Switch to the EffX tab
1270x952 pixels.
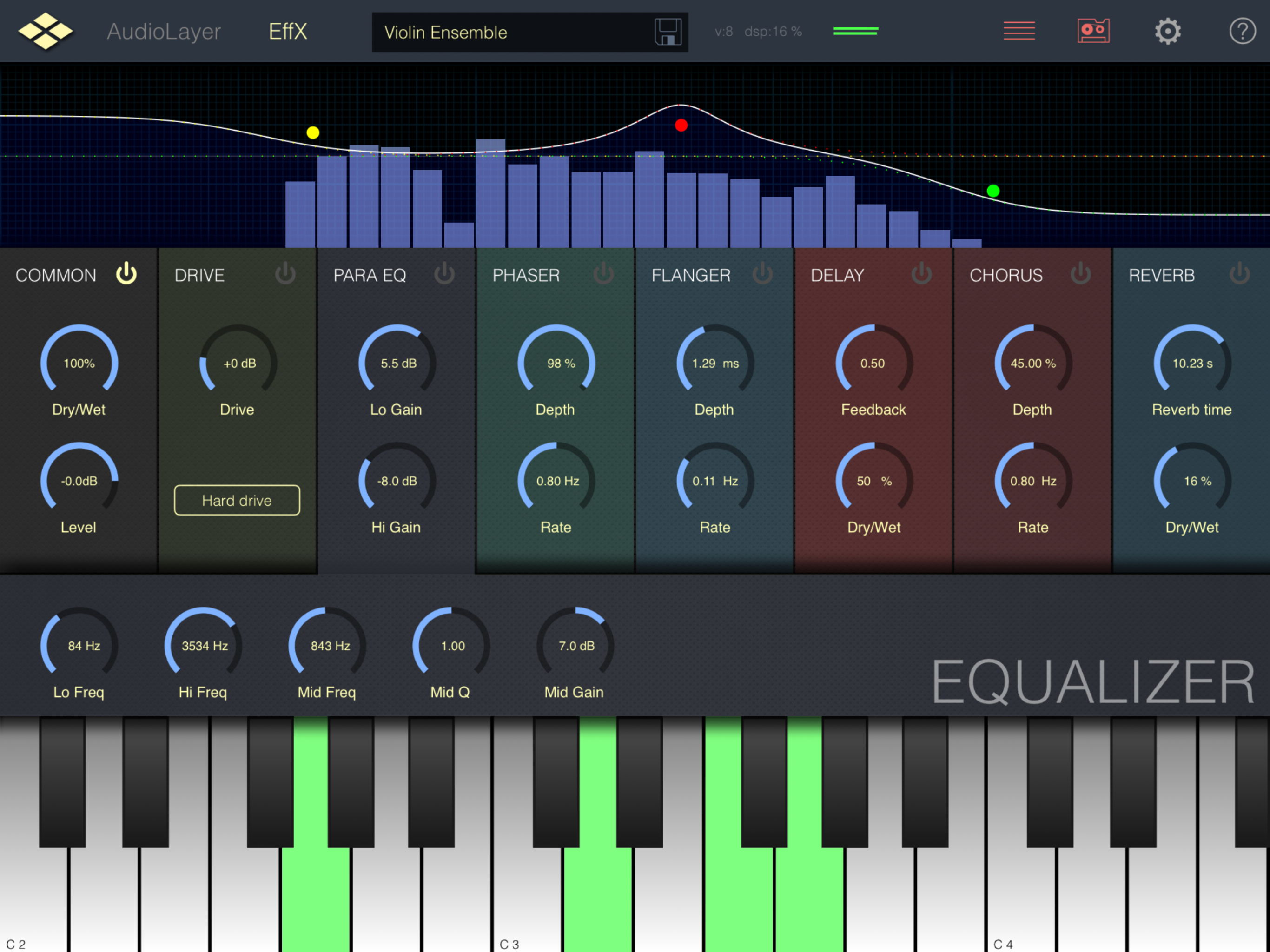coord(288,32)
